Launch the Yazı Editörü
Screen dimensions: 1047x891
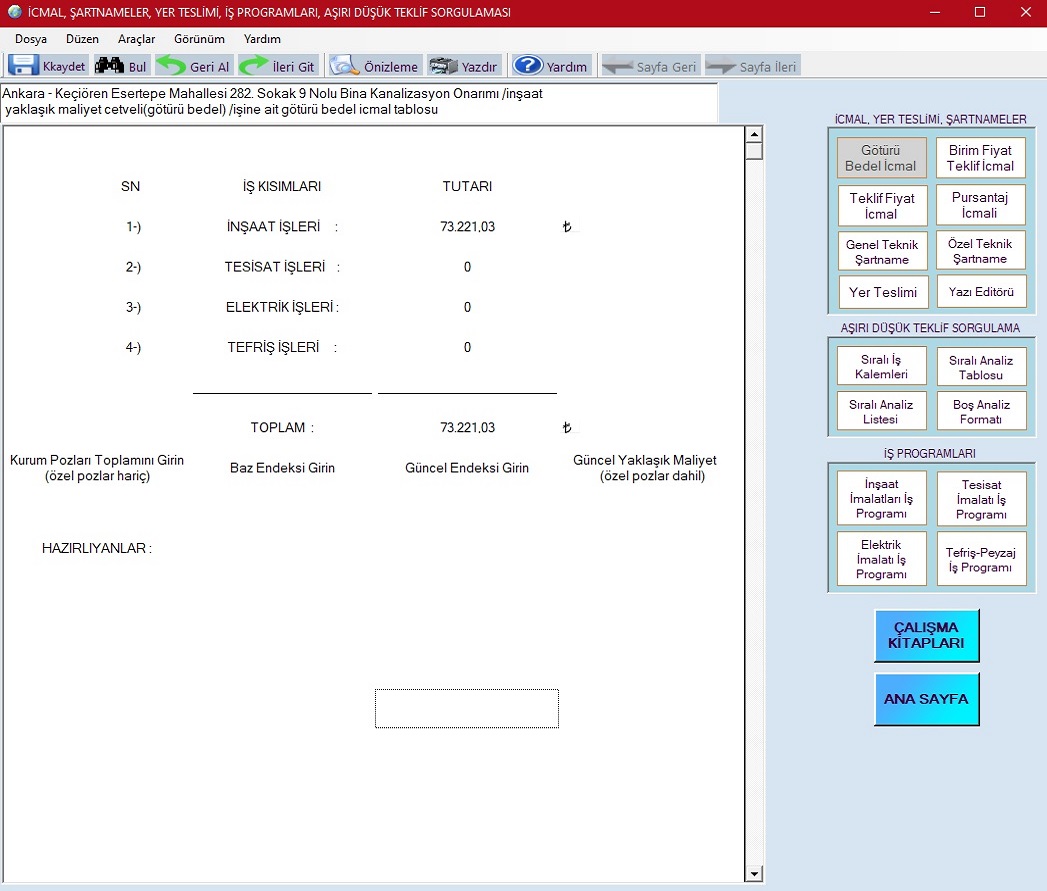pos(980,292)
